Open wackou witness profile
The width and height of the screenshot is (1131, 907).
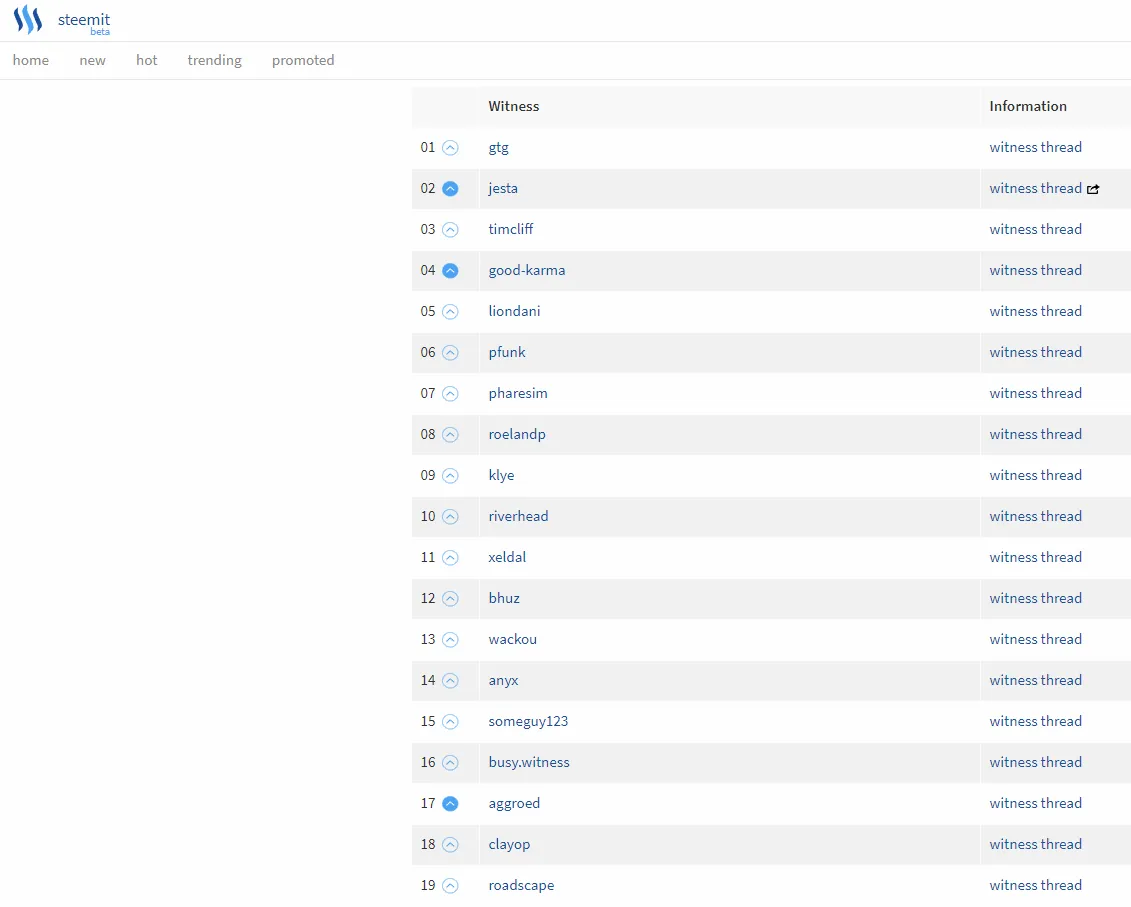513,639
